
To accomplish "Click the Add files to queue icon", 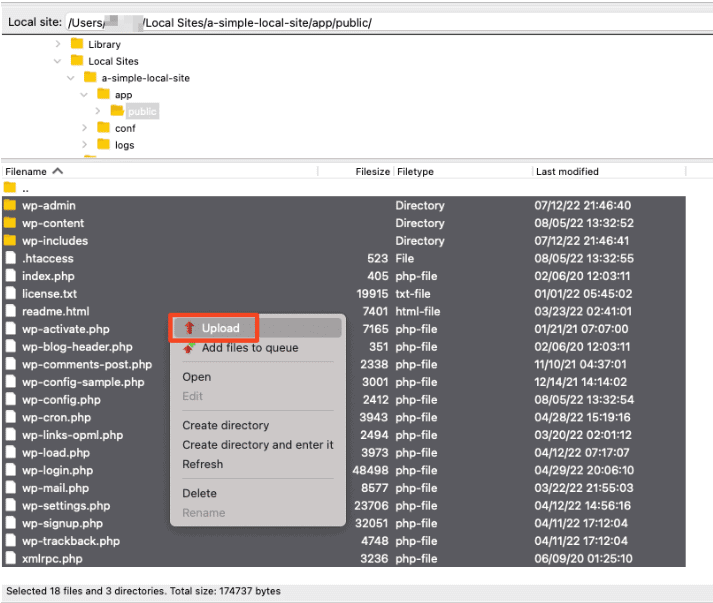I will click(189, 348).
